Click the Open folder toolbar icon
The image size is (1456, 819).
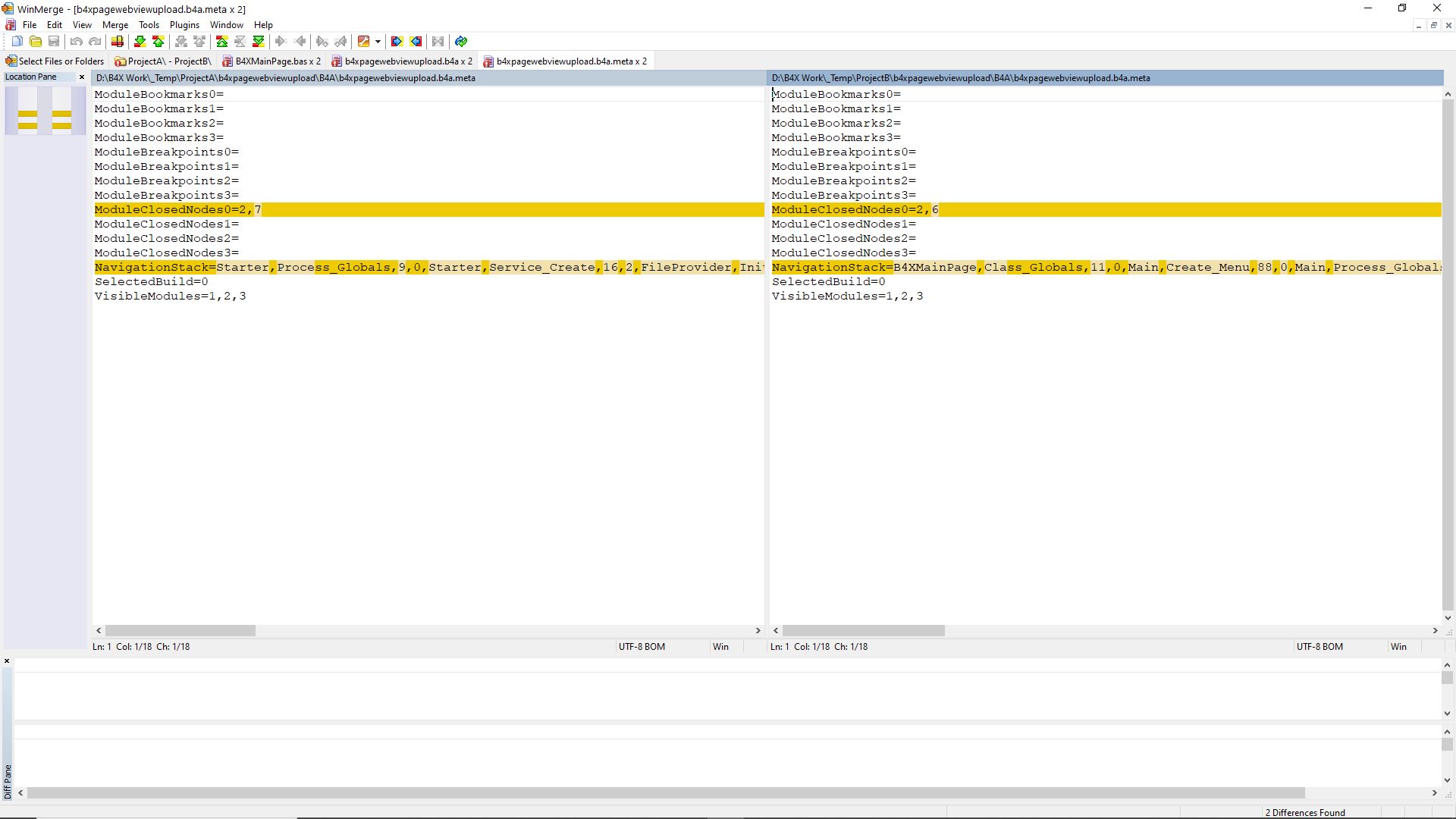35,42
